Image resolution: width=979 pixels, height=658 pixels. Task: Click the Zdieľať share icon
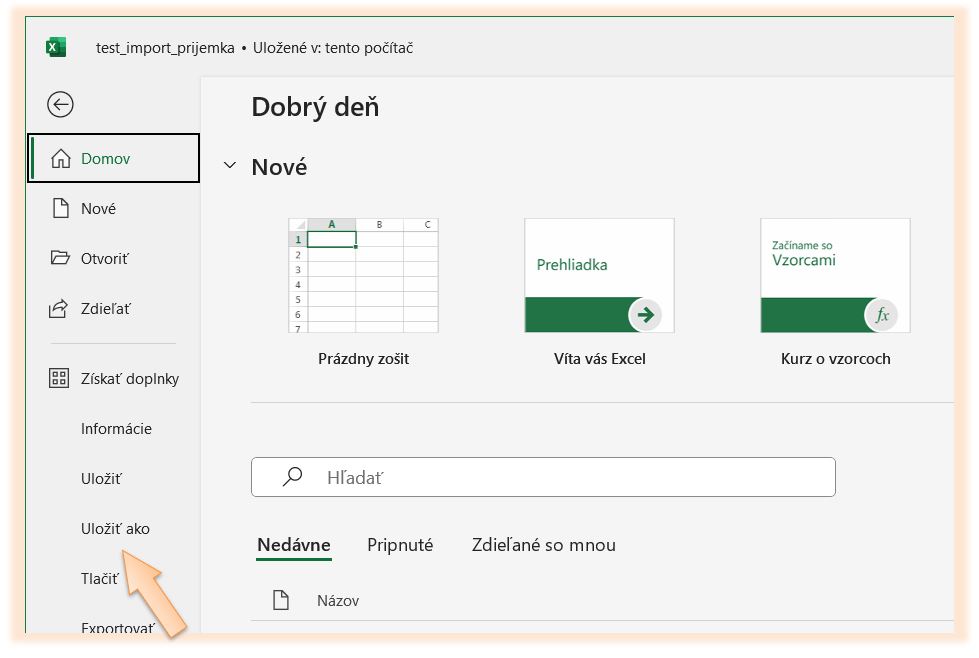(x=61, y=309)
